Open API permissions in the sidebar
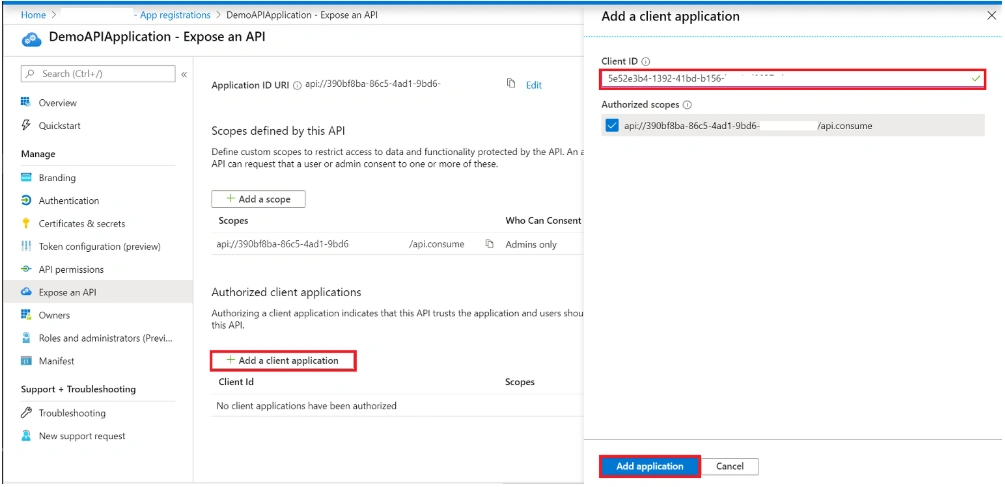1005x487 pixels. tap(71, 270)
